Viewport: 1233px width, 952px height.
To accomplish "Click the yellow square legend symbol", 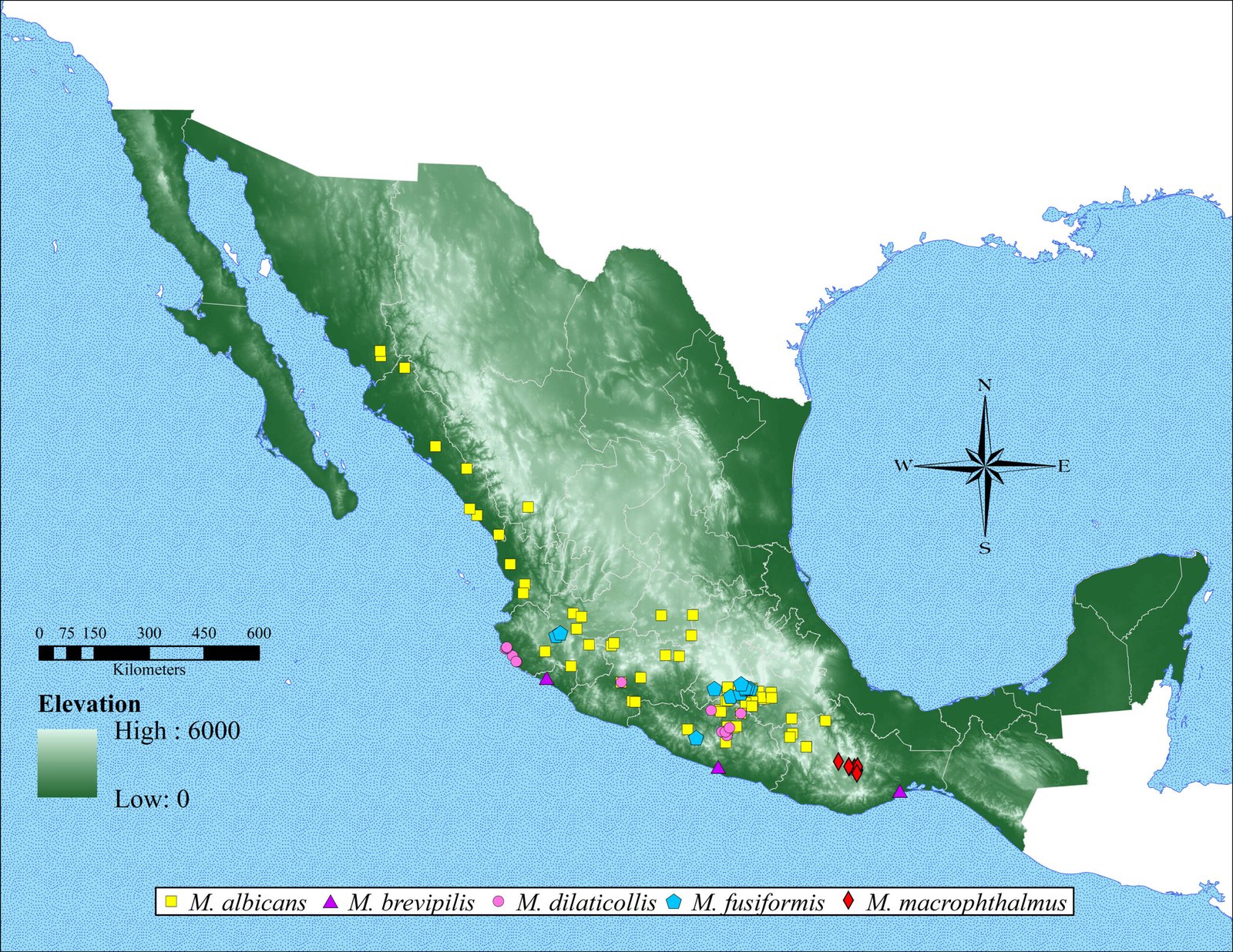I will coord(172,900).
